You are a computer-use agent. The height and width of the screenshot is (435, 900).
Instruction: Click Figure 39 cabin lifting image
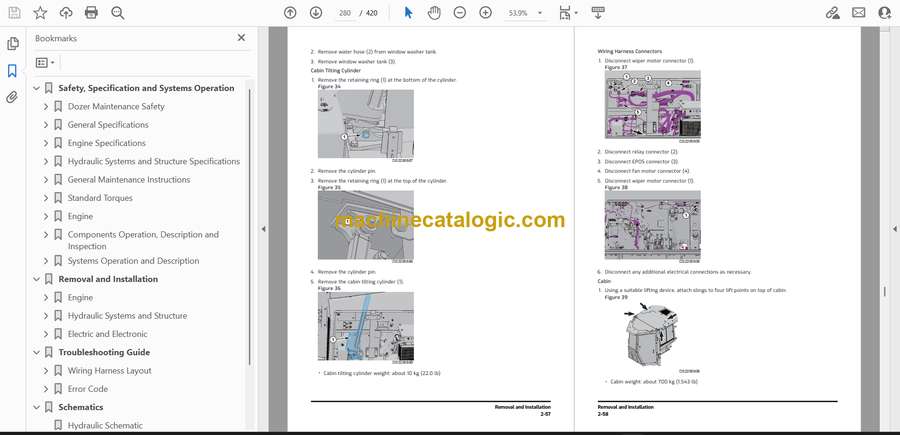(653, 335)
